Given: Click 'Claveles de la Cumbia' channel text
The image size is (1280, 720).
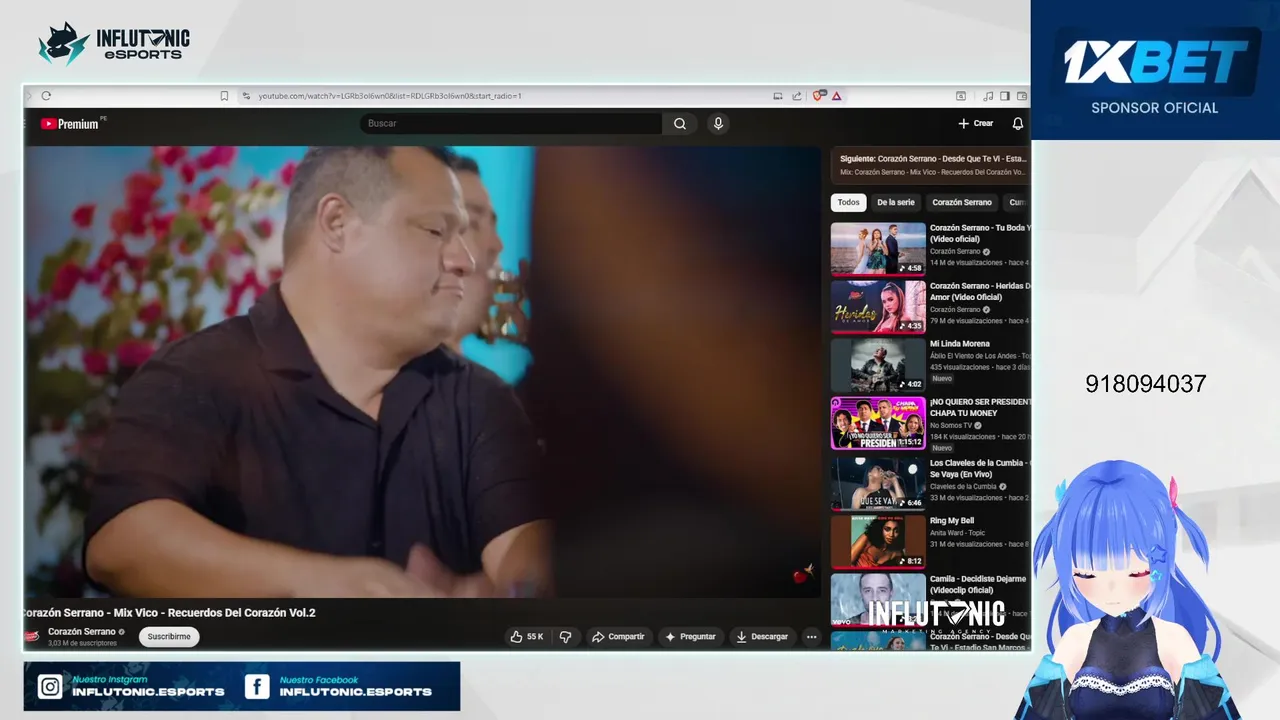Looking at the screenshot, I should [963, 486].
